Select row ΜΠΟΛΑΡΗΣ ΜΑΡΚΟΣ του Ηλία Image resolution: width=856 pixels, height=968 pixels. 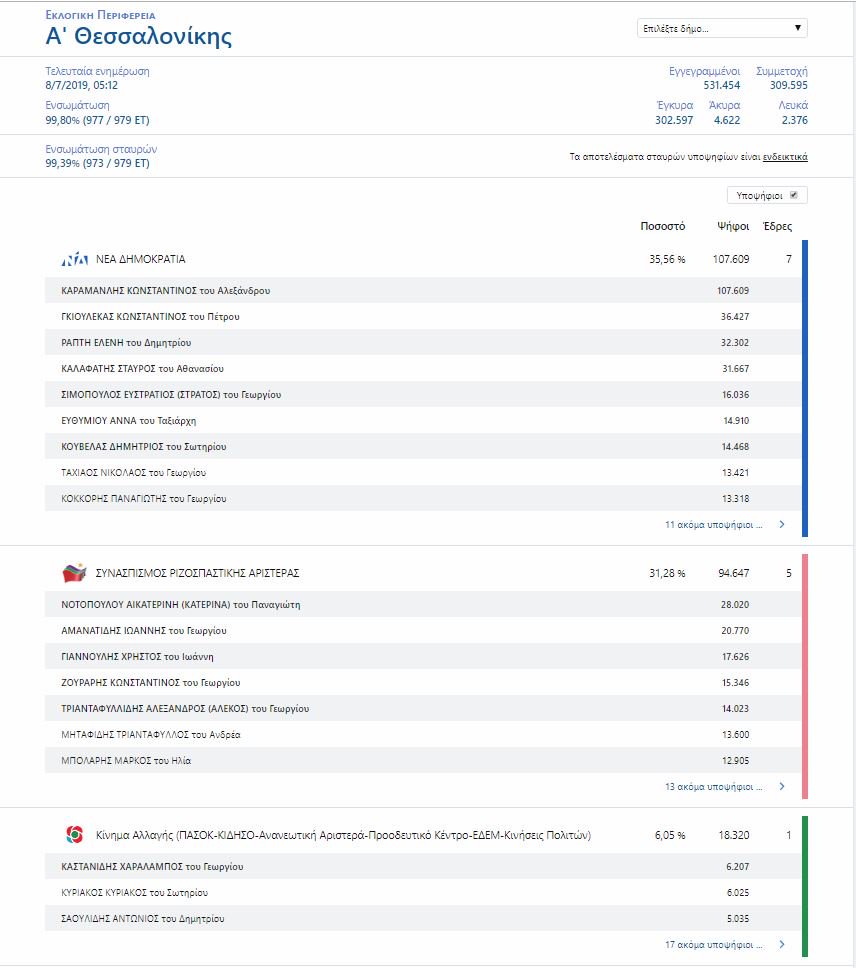423,760
